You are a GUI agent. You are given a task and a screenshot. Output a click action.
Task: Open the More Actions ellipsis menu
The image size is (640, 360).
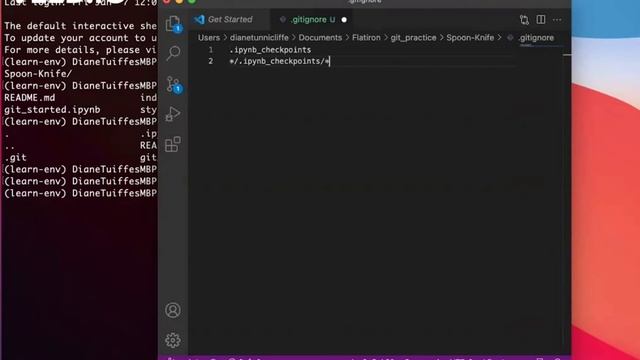(x=557, y=20)
